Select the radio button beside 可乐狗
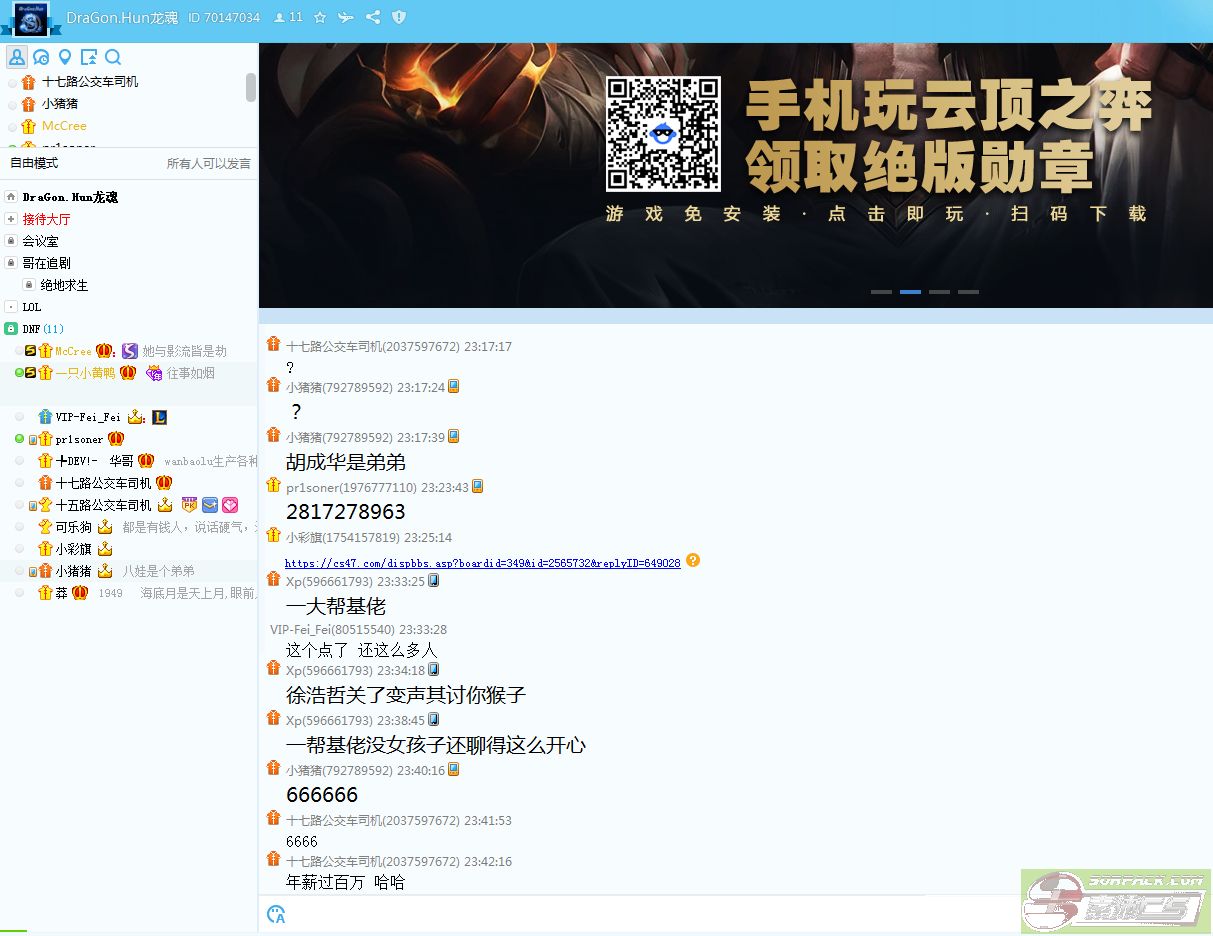The image size is (1213, 936). coord(20,527)
